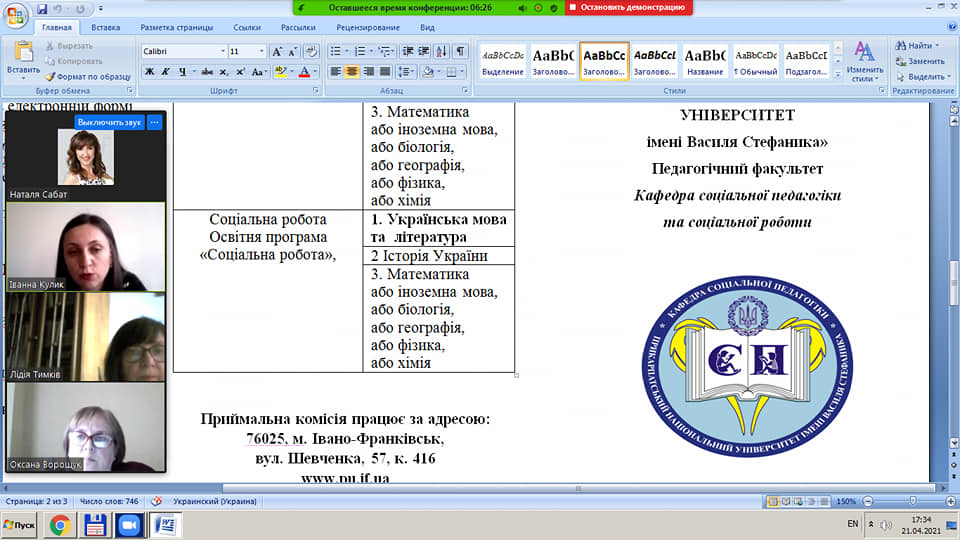The height and width of the screenshot is (540, 960).
Task: Click the bold (Ж) formatting icon
Action: pyautogui.click(x=149, y=71)
